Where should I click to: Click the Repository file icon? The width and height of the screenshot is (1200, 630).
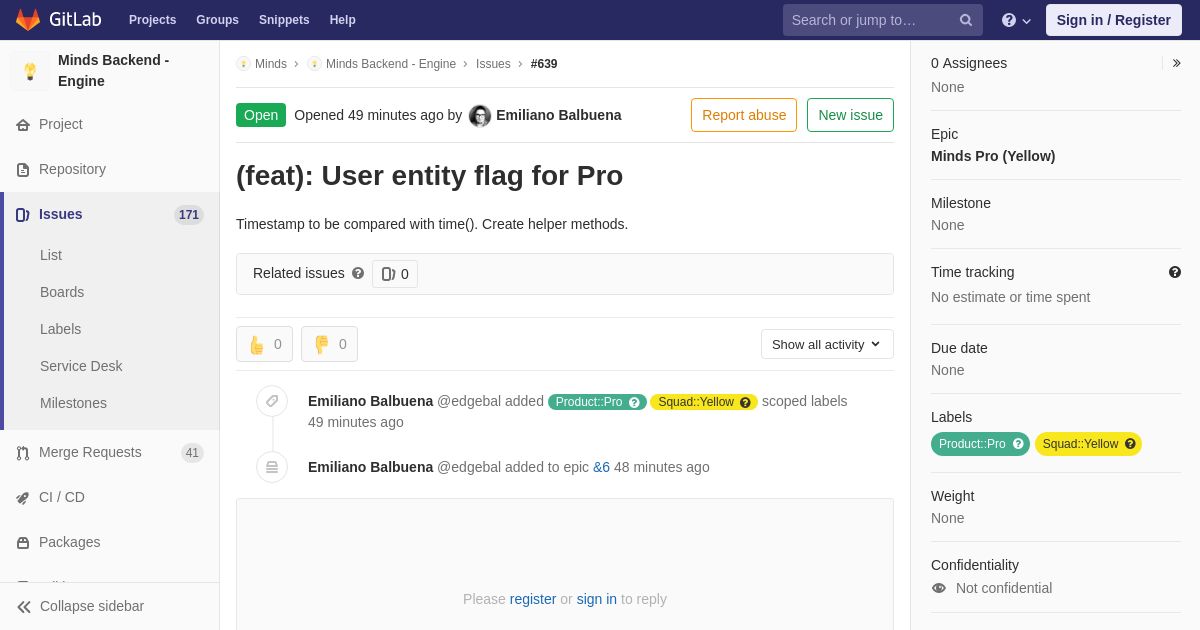(x=23, y=170)
